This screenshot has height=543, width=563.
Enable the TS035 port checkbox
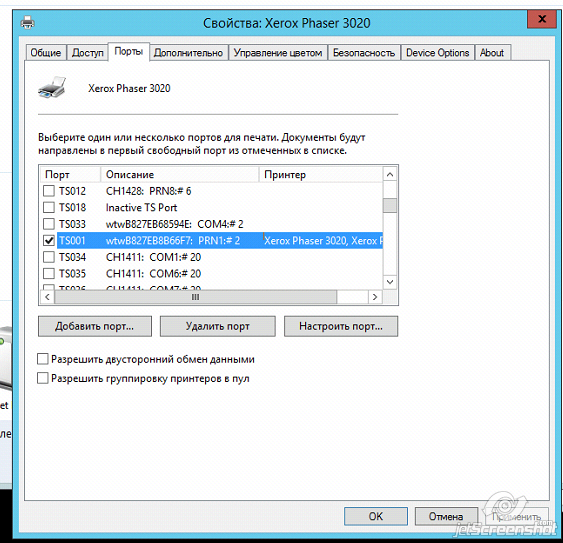[x=48, y=273]
